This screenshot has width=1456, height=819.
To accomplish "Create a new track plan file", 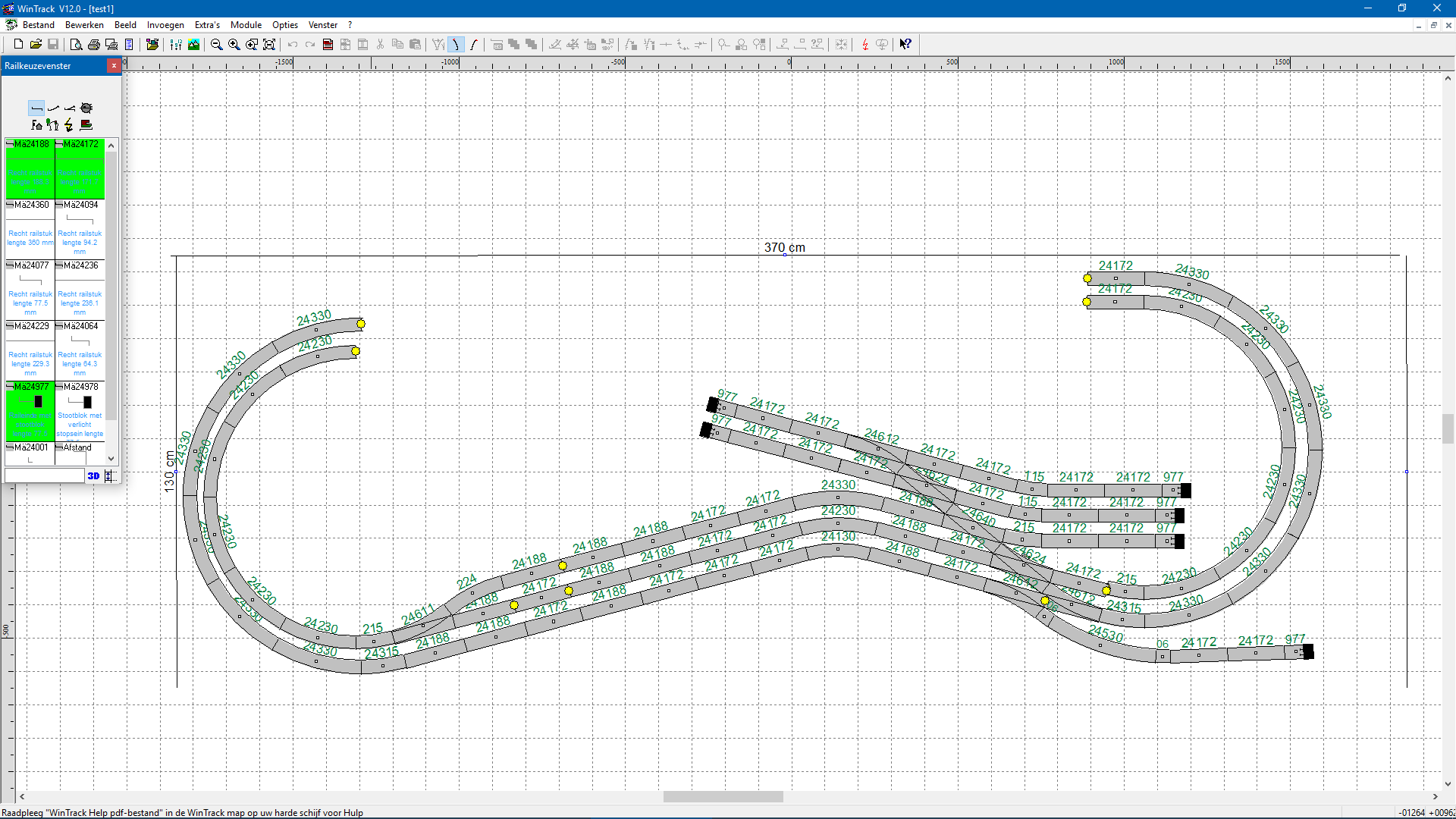I will [x=18, y=45].
